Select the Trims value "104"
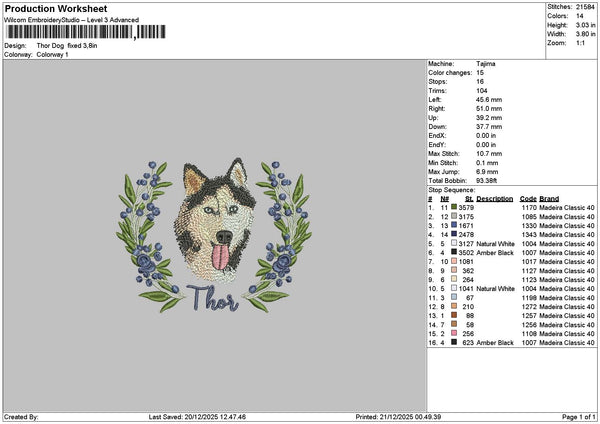 482,91
